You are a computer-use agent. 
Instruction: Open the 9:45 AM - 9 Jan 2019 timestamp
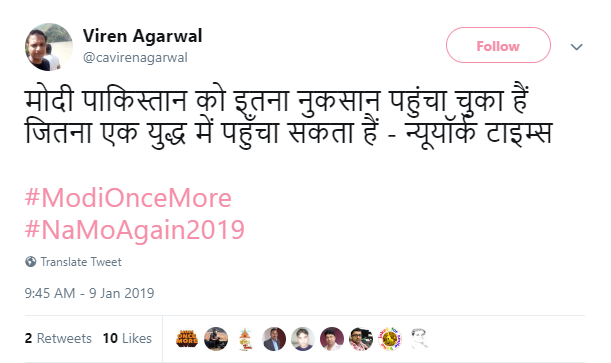89,293
